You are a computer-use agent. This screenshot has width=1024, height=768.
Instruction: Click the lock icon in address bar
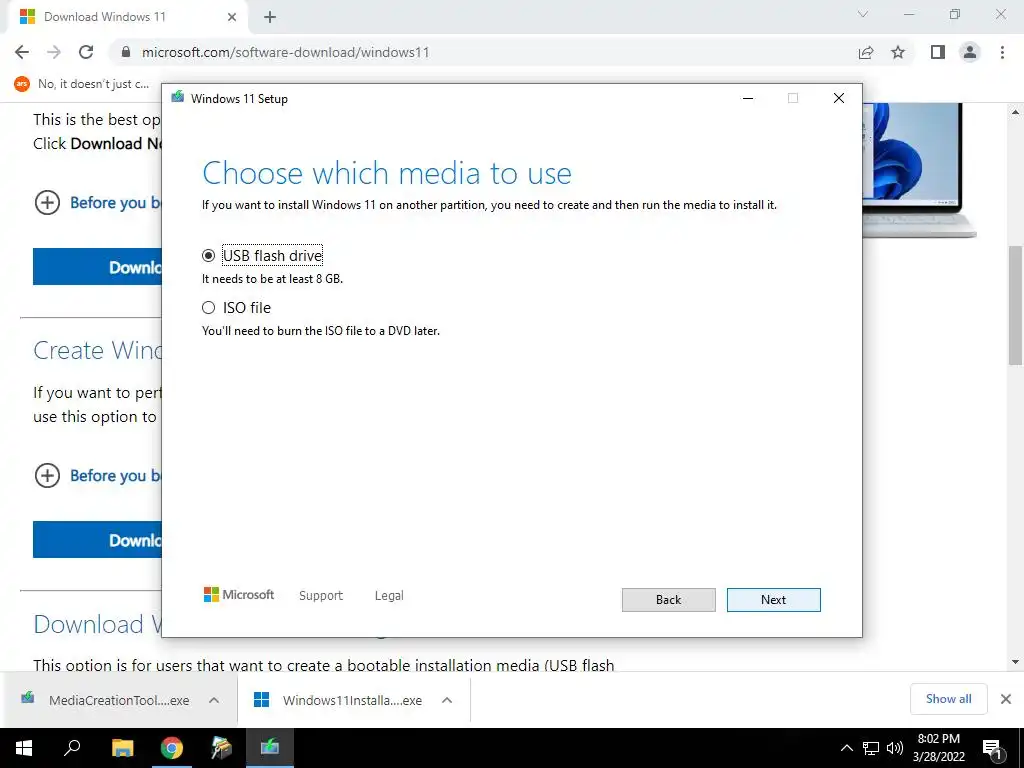pos(126,52)
